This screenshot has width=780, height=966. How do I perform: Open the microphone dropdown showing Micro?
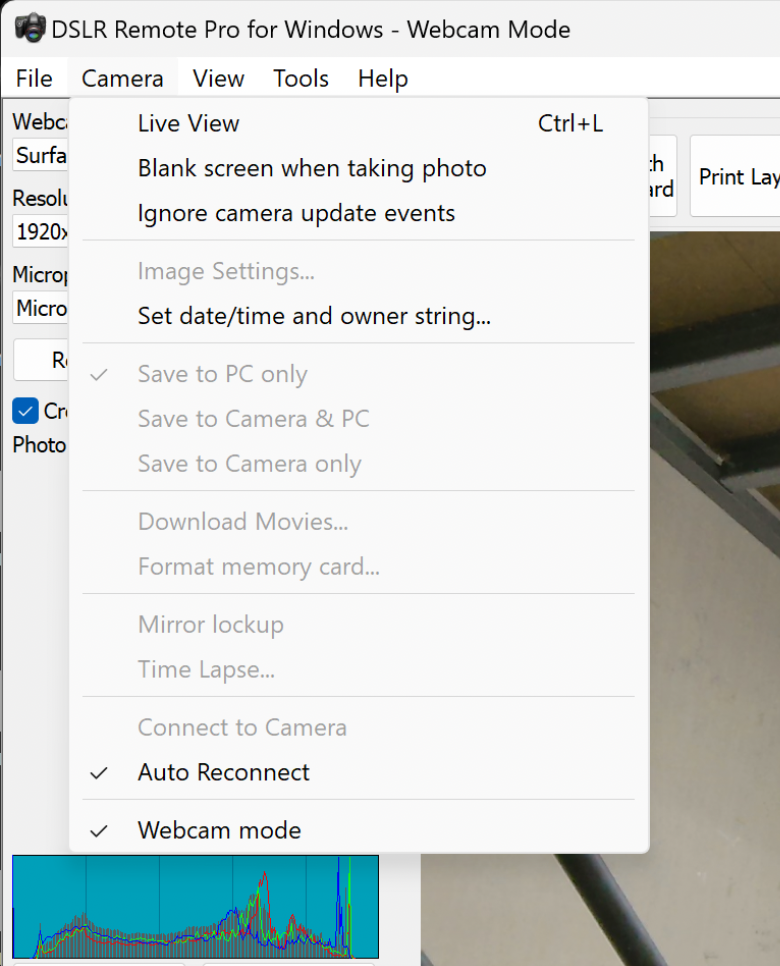(x=41, y=308)
